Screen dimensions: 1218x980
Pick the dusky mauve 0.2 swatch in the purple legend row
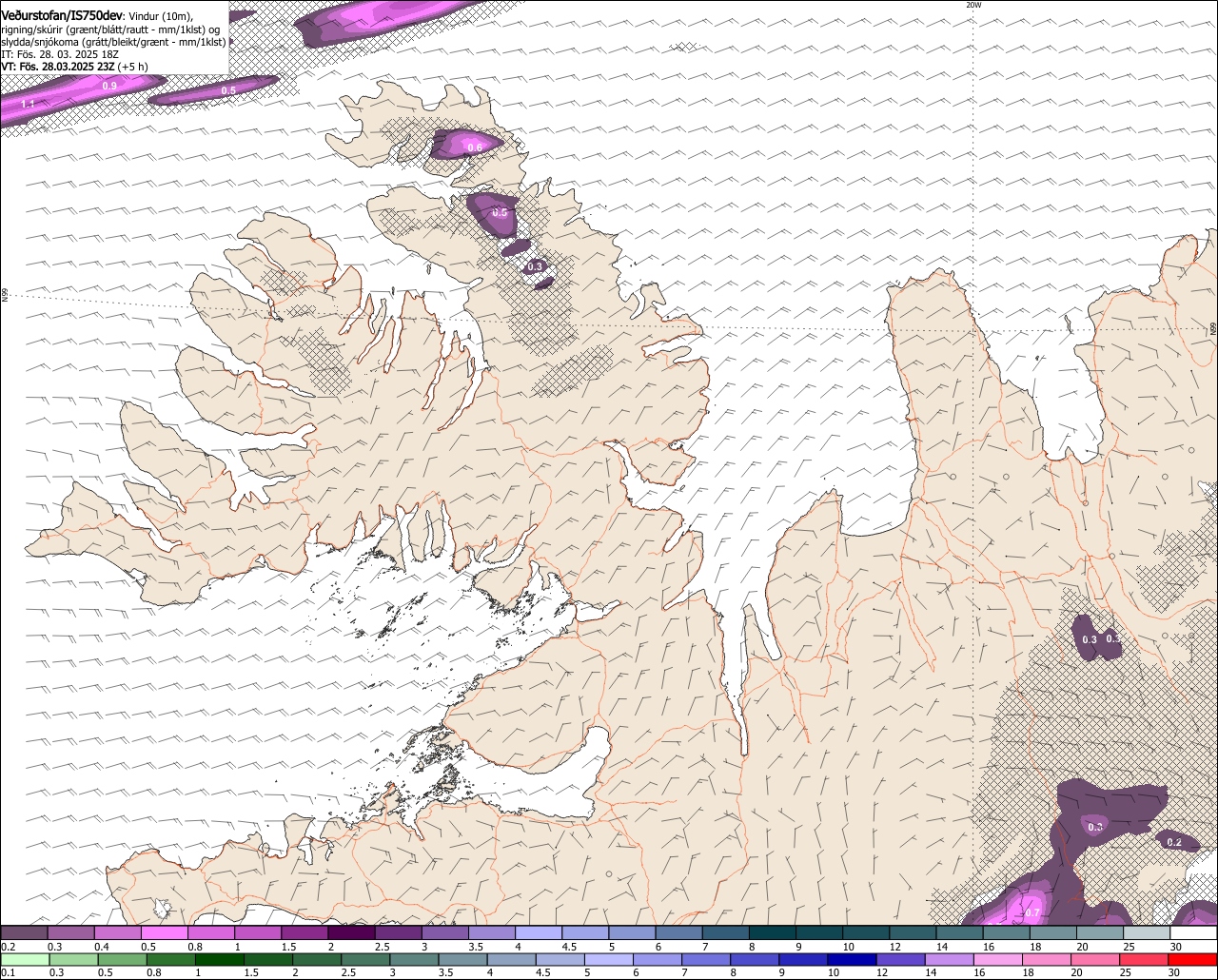click(x=24, y=932)
